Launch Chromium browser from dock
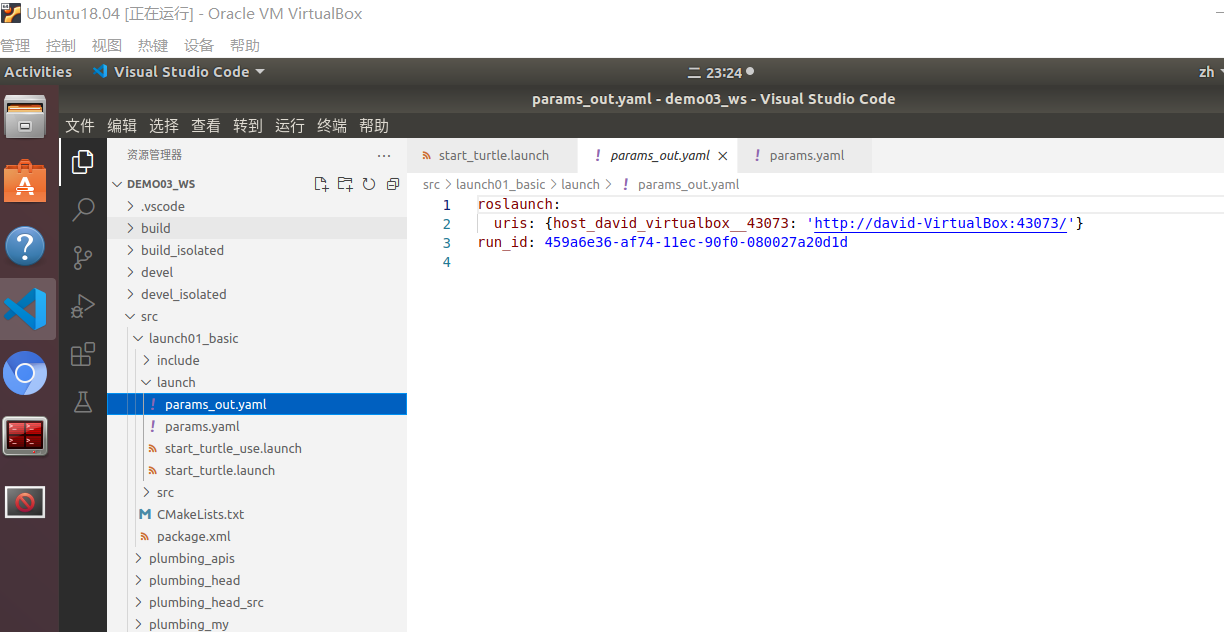 (26, 374)
